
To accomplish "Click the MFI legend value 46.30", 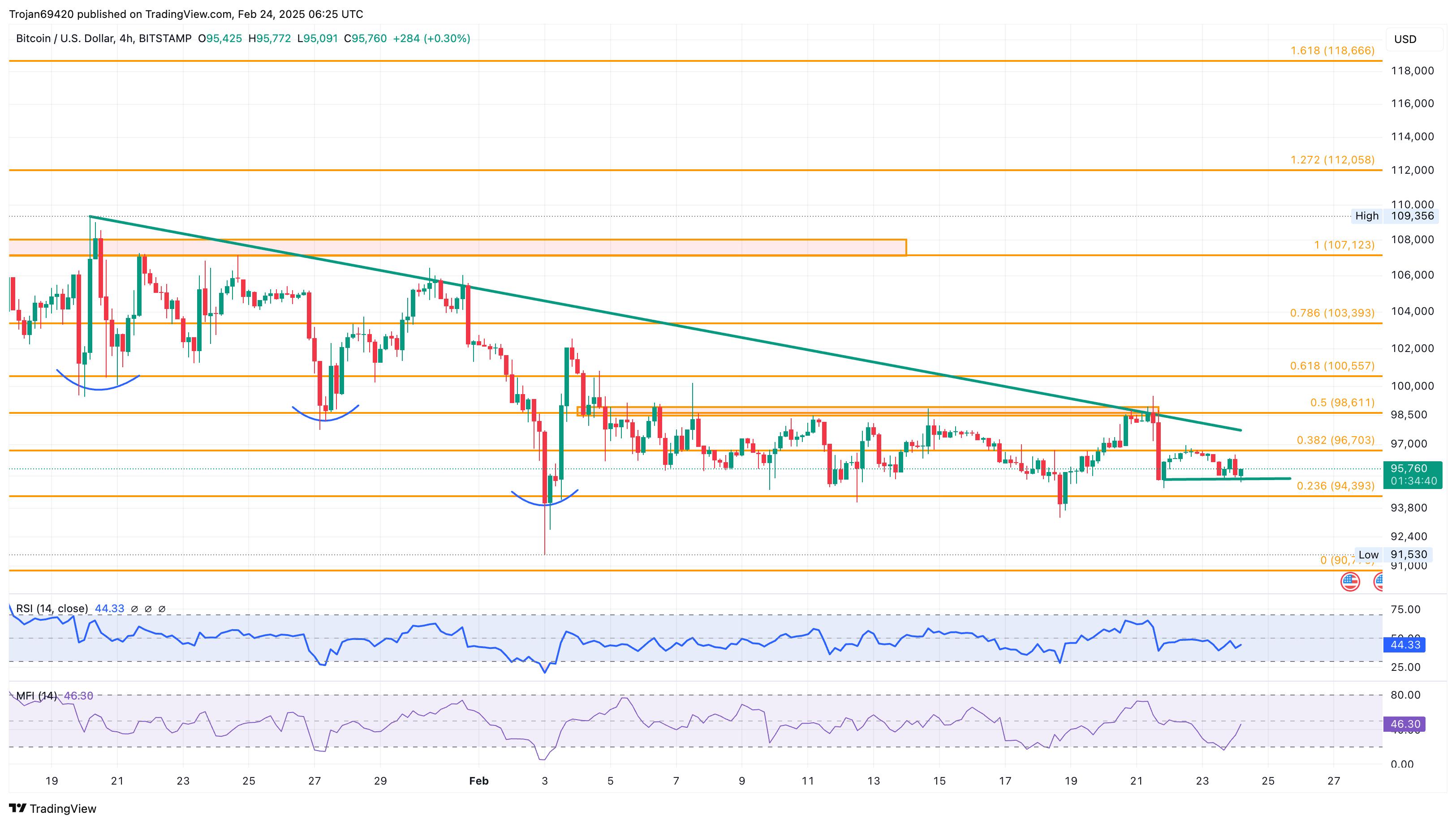I will pos(79,695).
